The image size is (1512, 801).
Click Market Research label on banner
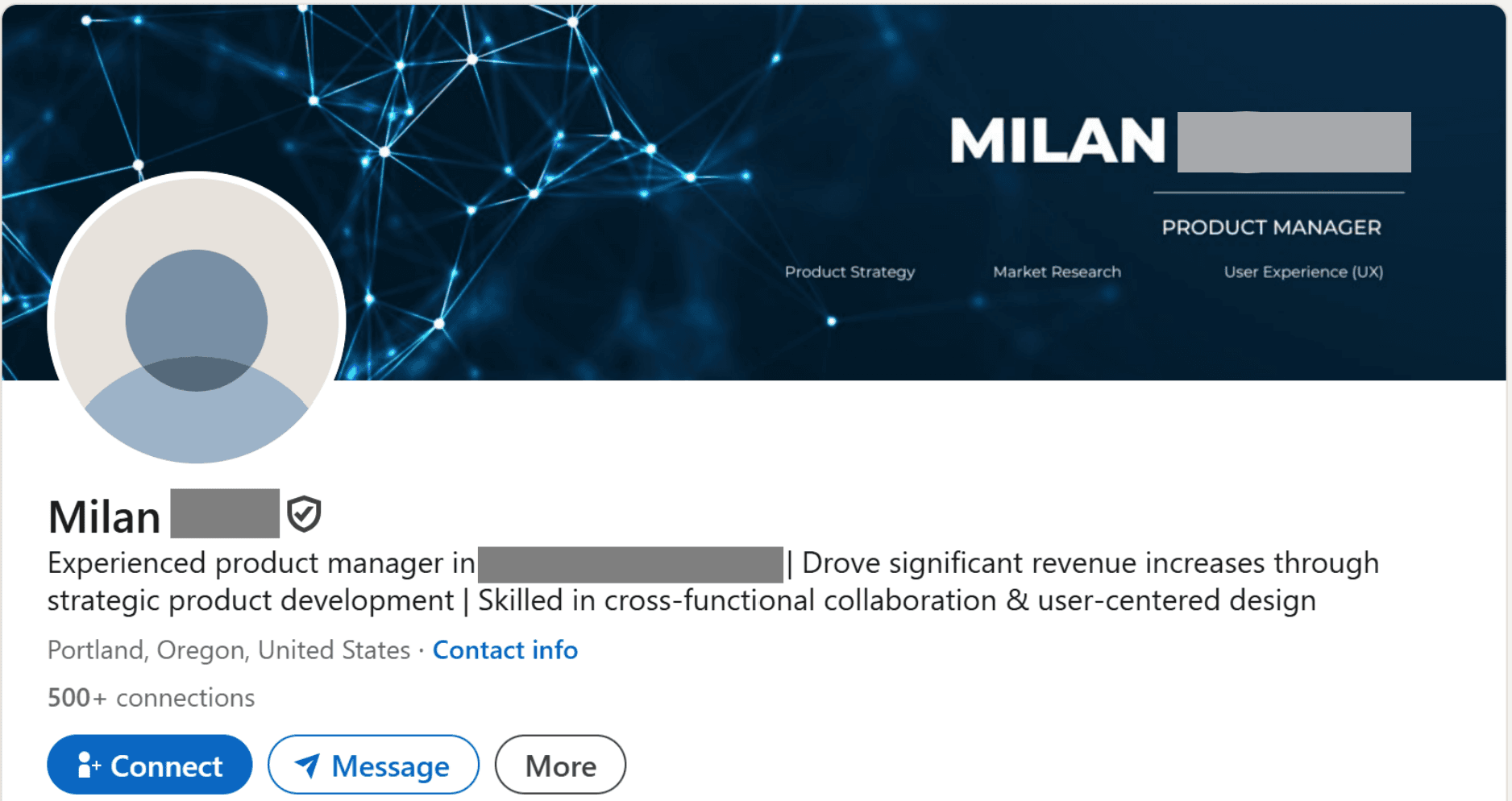1057,272
